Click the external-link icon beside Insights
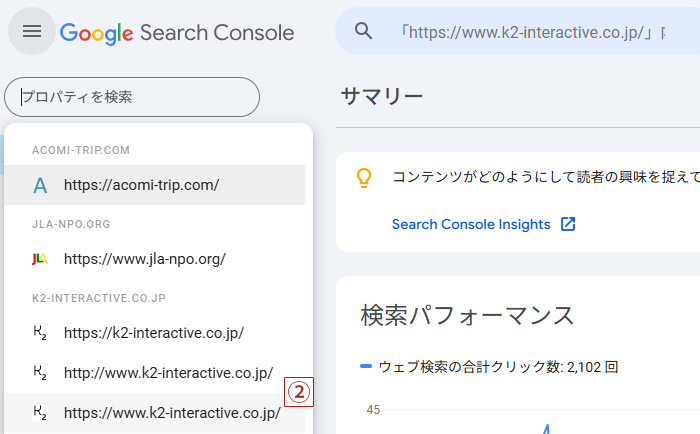 pyautogui.click(x=568, y=224)
